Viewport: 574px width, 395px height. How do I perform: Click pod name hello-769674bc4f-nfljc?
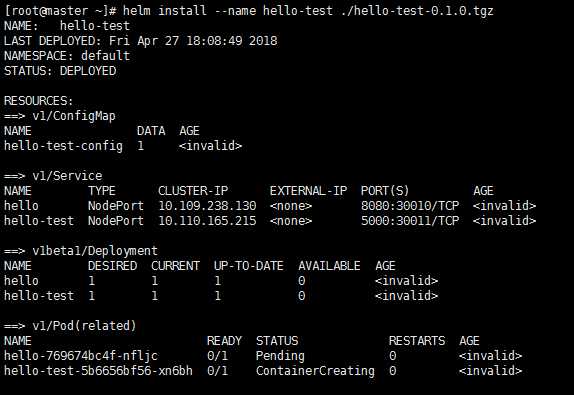81,356
